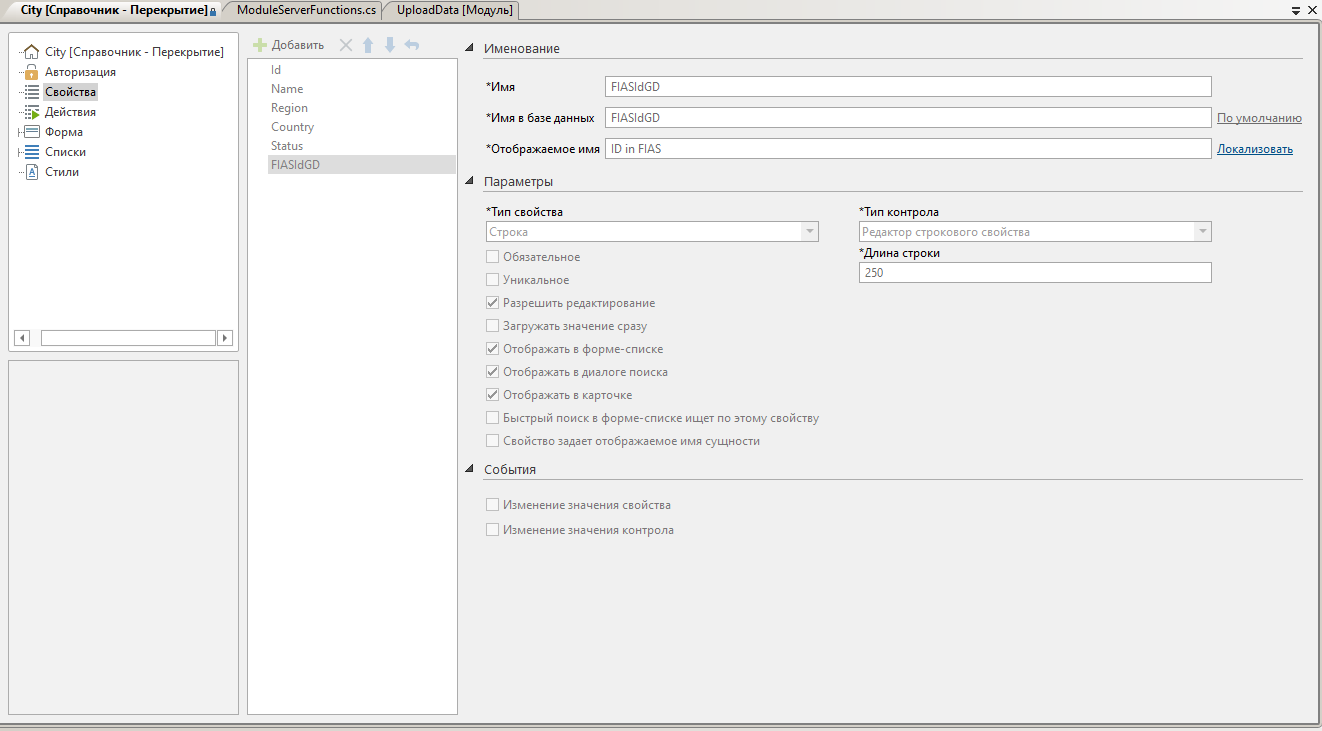
Task: Add a new property via the Добавить plus icon
Action: (x=259, y=44)
